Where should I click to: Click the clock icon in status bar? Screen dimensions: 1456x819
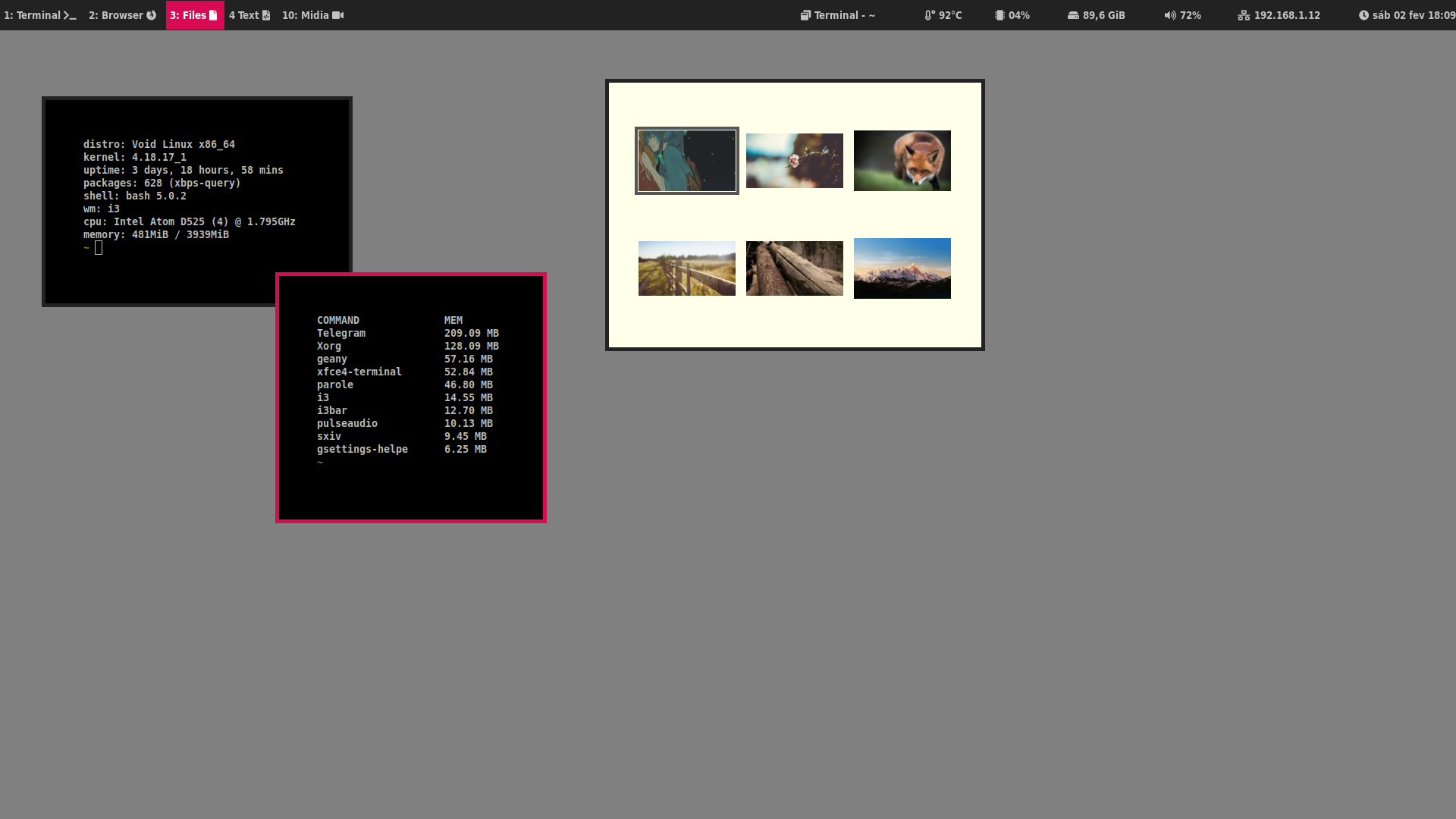[x=1363, y=15]
